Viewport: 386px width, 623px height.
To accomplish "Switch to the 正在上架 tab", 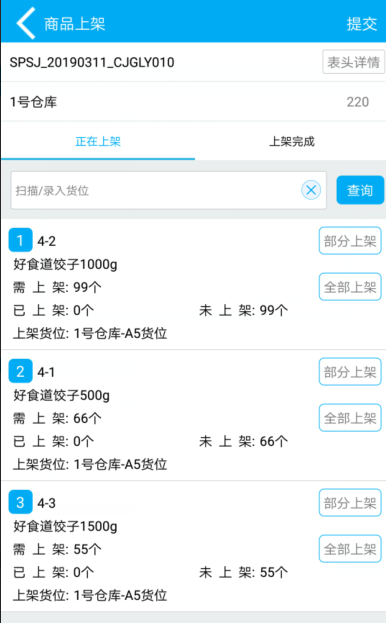I will (98, 141).
